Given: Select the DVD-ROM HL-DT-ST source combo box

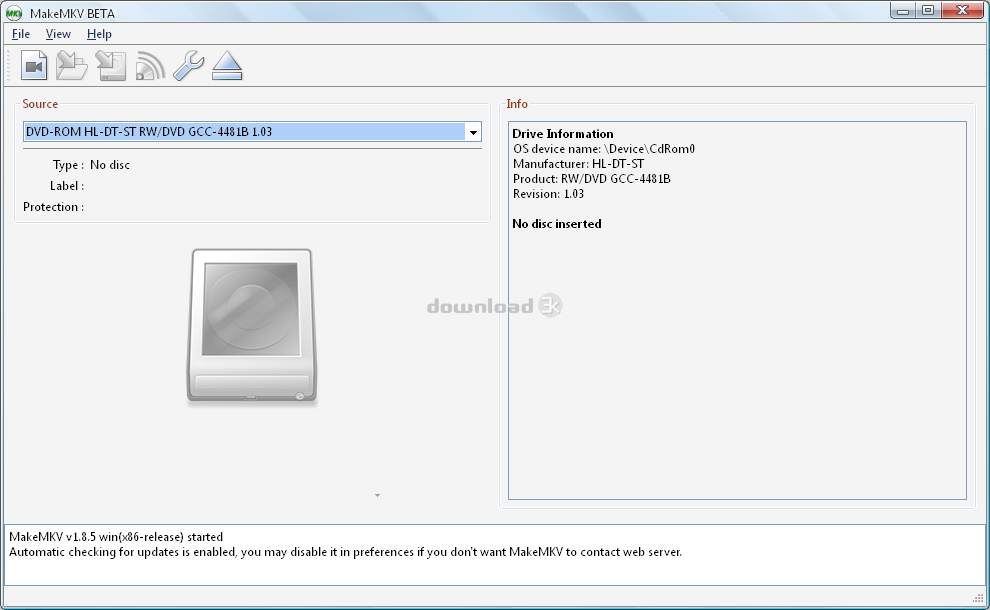Looking at the screenshot, I should click(252, 132).
